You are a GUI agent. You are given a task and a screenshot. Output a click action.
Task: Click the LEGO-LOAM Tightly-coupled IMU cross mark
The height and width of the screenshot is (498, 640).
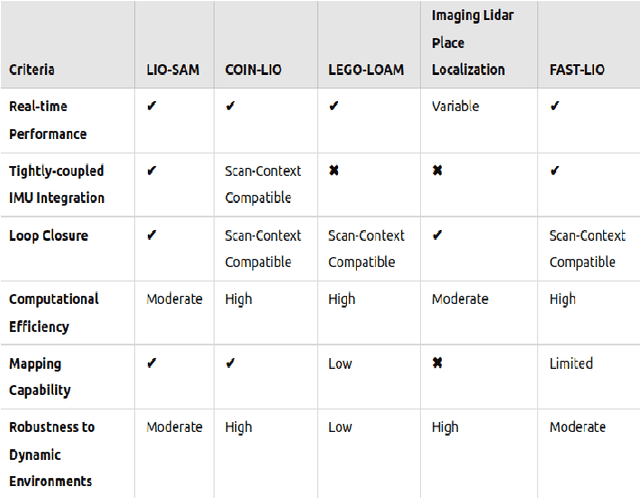333,171
